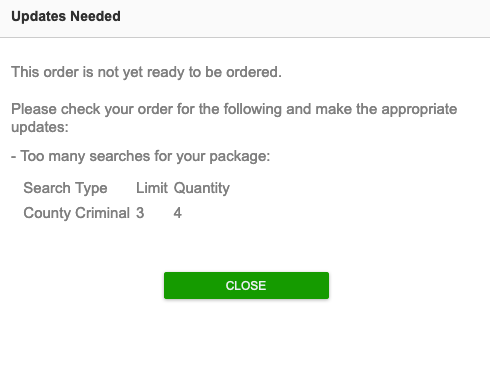The height and width of the screenshot is (377, 490).
Task: Click the word 'updates:' on the wrapped line
Action: tap(40, 127)
